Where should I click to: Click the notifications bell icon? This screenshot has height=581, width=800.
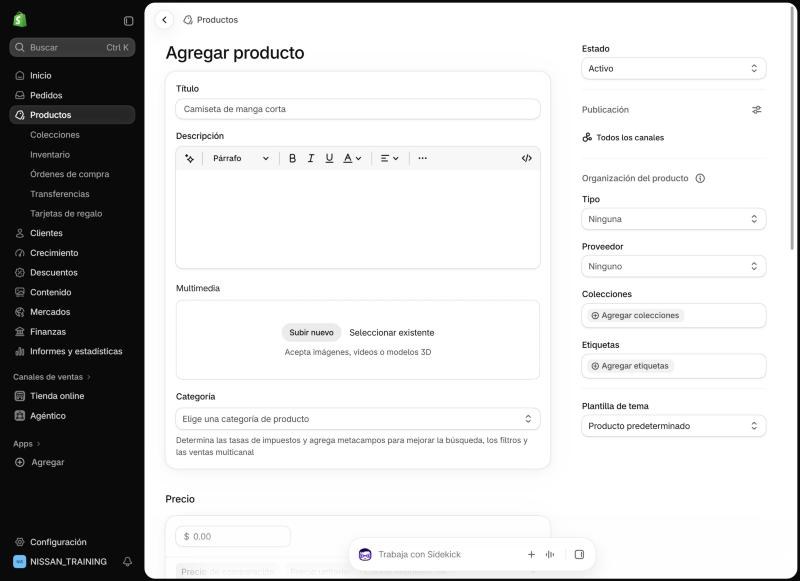point(128,562)
